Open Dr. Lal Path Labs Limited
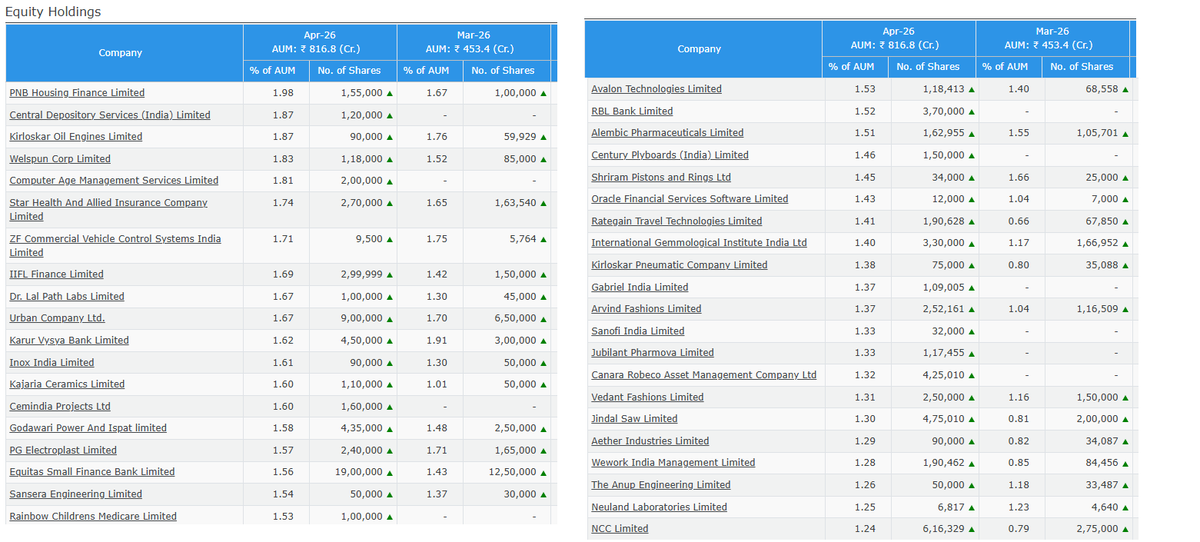This screenshot has height=542, width=1200. tap(67, 297)
